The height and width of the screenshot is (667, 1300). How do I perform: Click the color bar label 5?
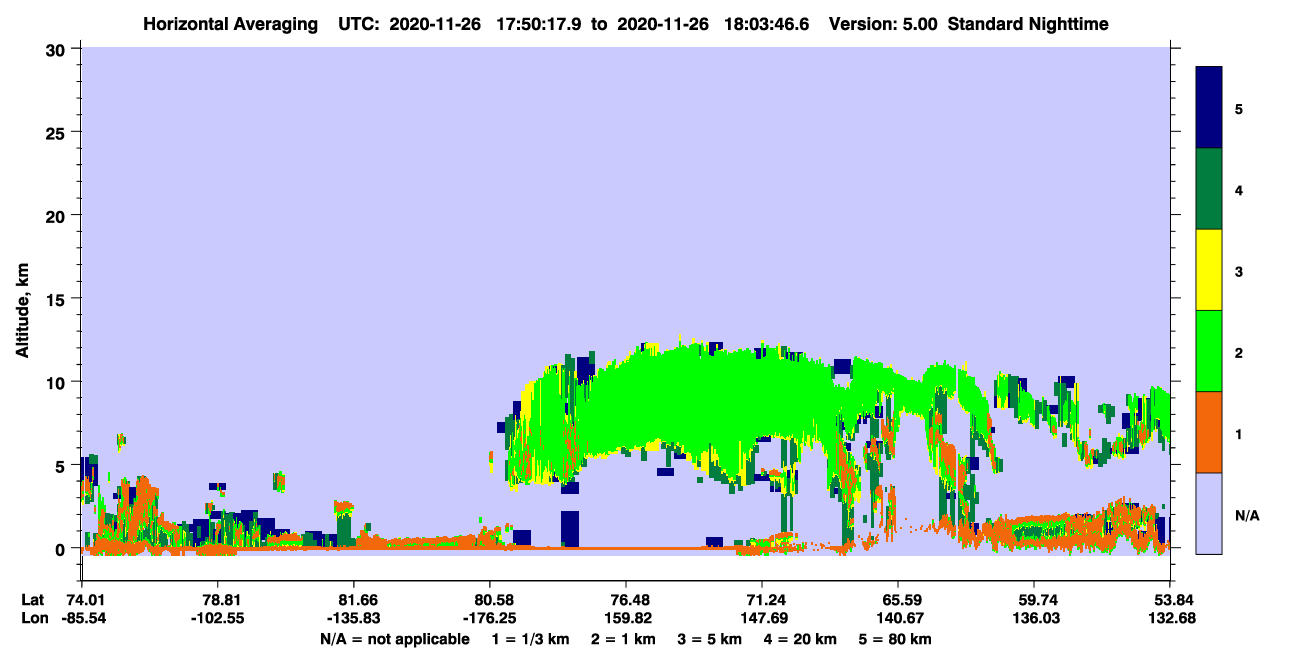click(1239, 108)
